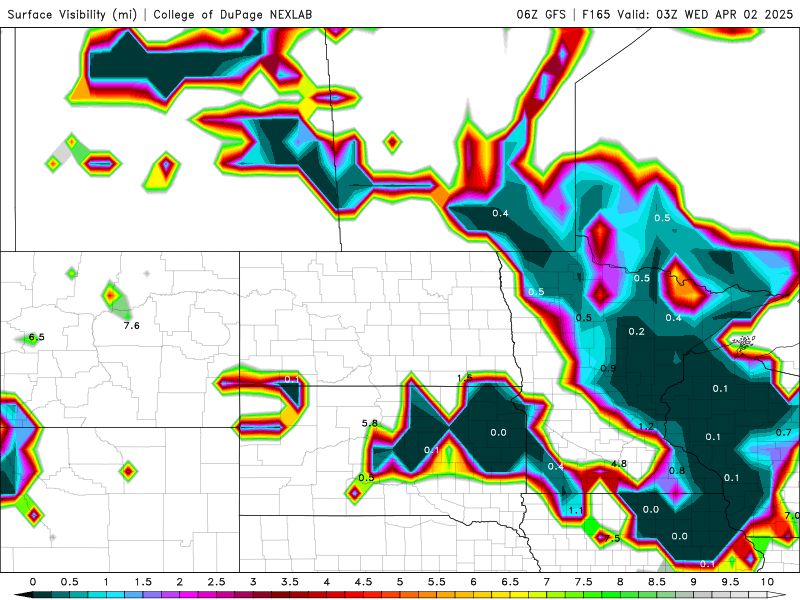Click the 1.5 visibility value on map
The width and height of the screenshot is (800, 600).
[464, 378]
